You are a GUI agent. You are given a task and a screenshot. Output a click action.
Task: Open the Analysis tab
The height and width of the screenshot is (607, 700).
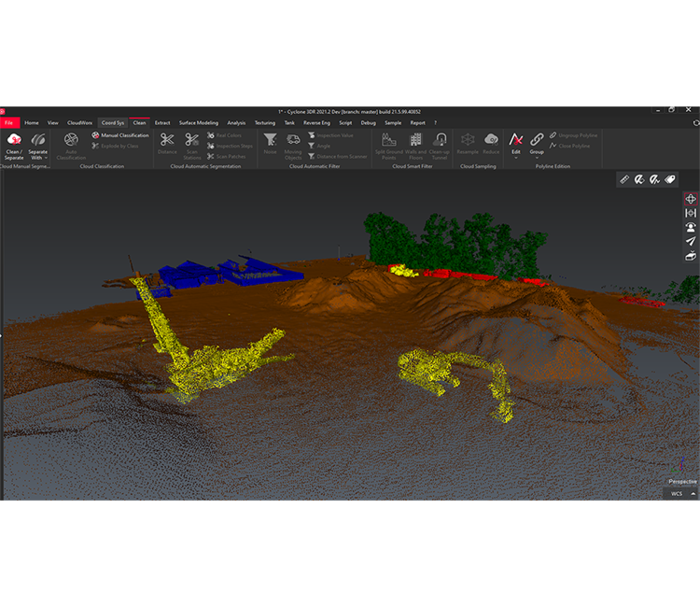tap(236, 123)
